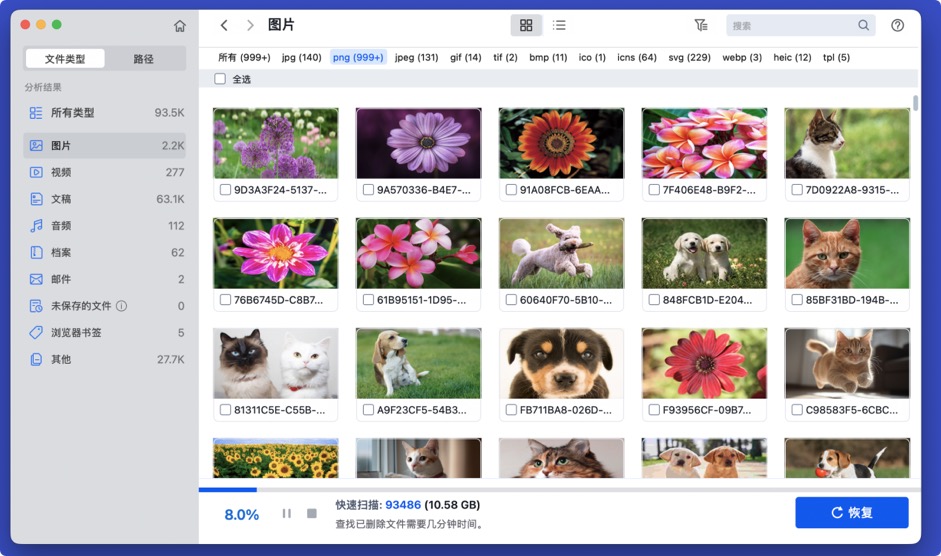Open the 档案 category
Viewport: 941px width, 556px height.
[x=105, y=252]
